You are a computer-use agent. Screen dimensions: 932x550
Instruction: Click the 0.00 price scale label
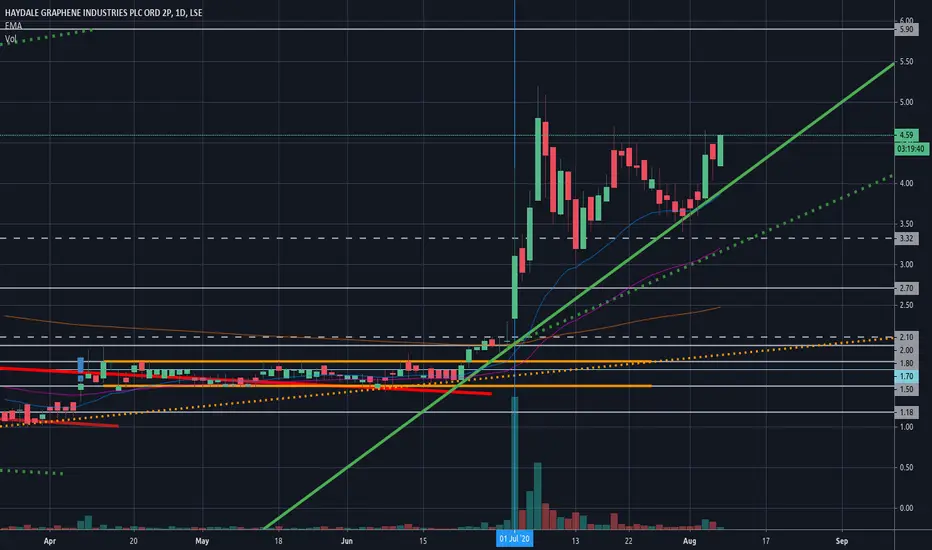(x=906, y=508)
